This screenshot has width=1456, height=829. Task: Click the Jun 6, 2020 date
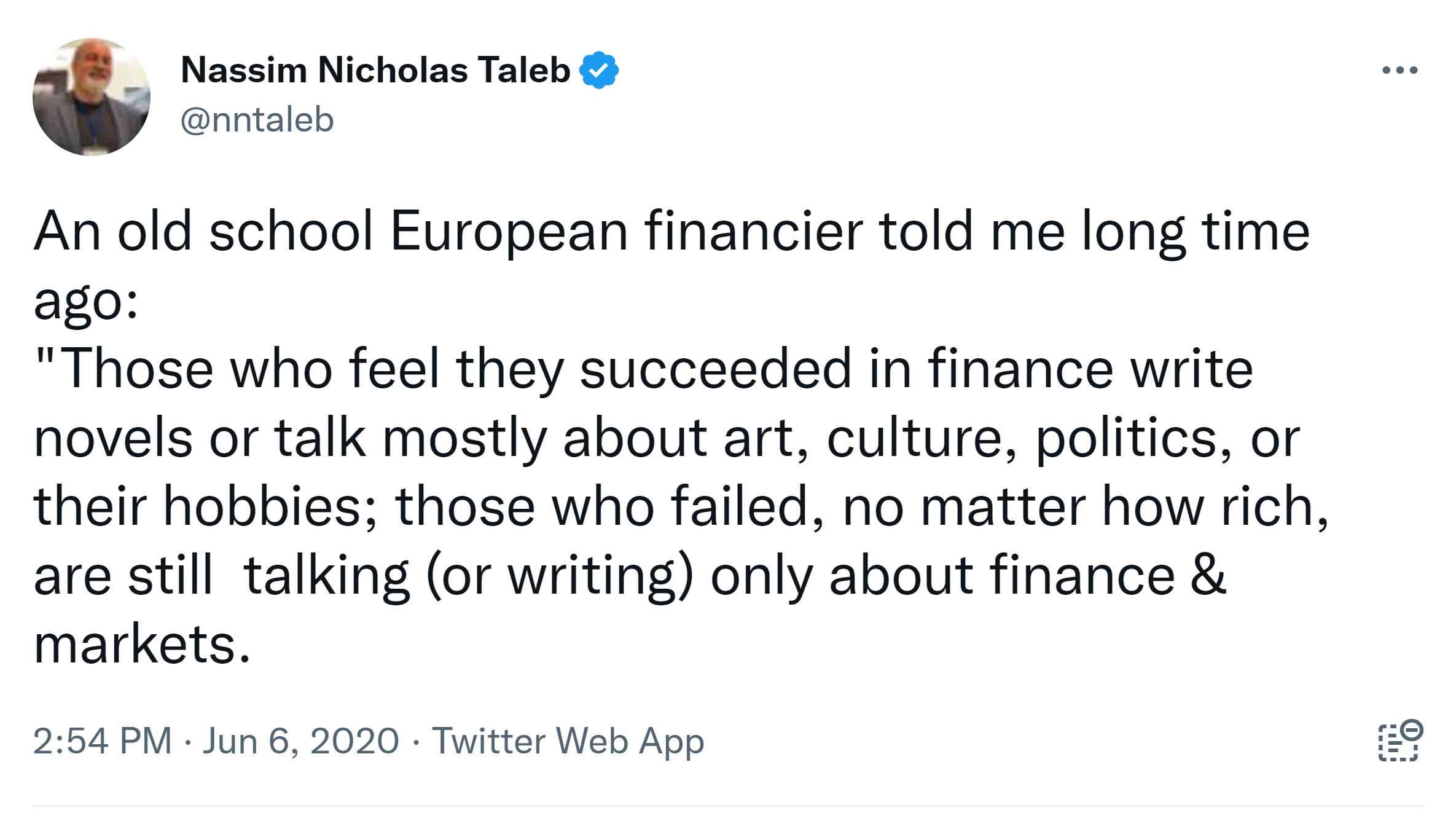pyautogui.click(x=301, y=741)
